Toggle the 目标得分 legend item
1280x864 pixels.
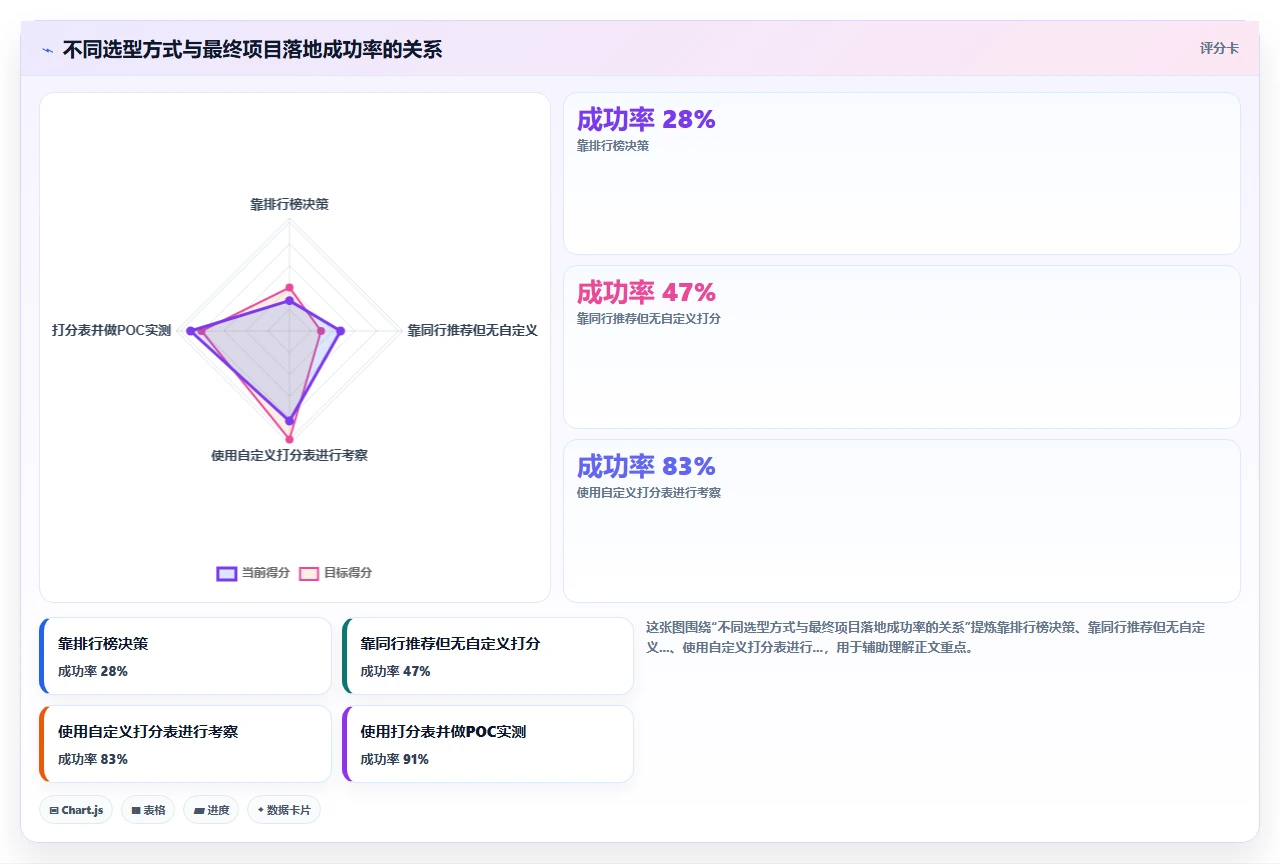pyautogui.click(x=336, y=573)
